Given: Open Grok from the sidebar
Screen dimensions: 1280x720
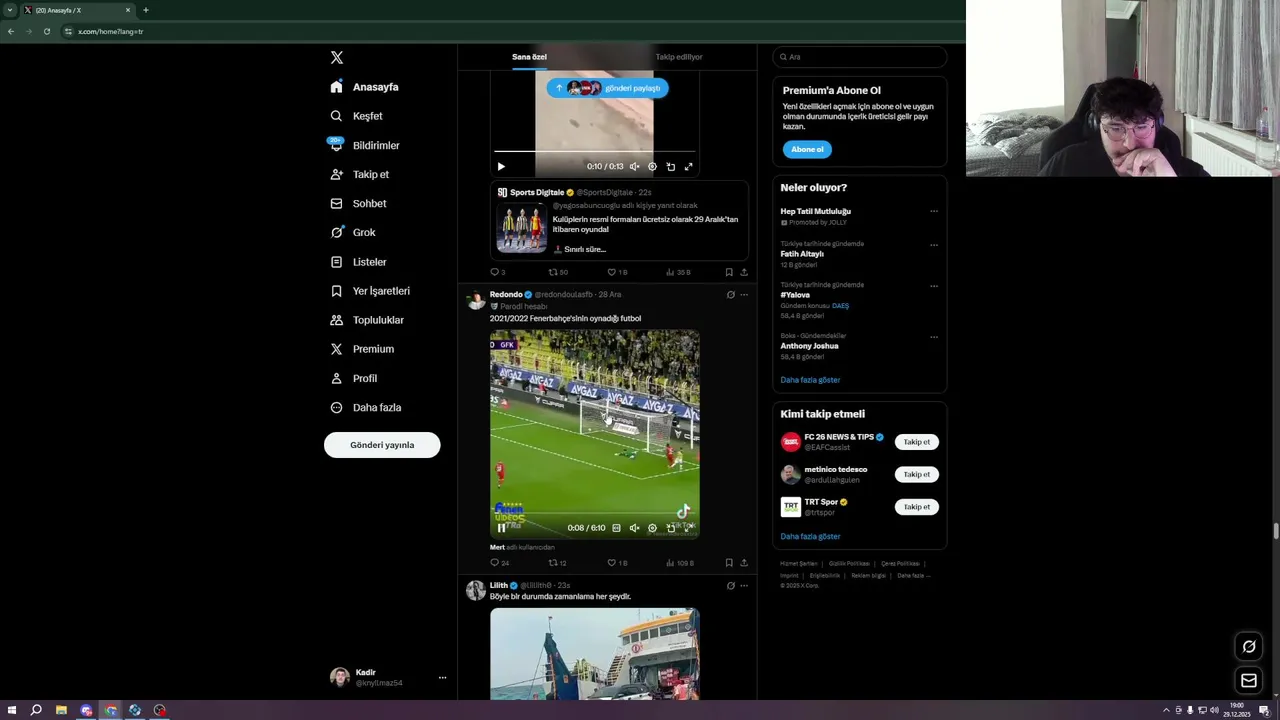Looking at the screenshot, I should click(x=352, y=232).
